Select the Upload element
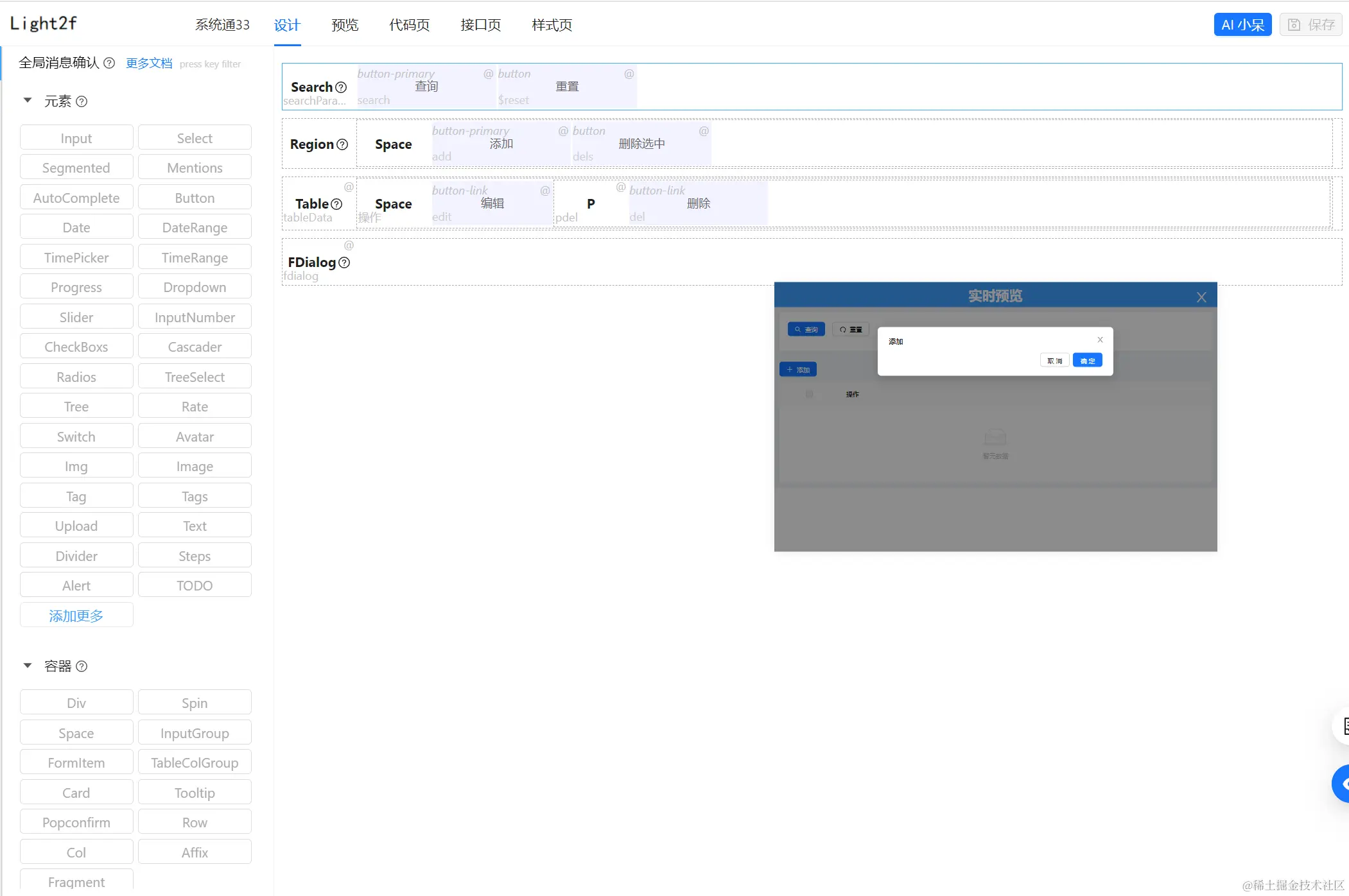Screen dimensions: 1349x896 pos(76,526)
